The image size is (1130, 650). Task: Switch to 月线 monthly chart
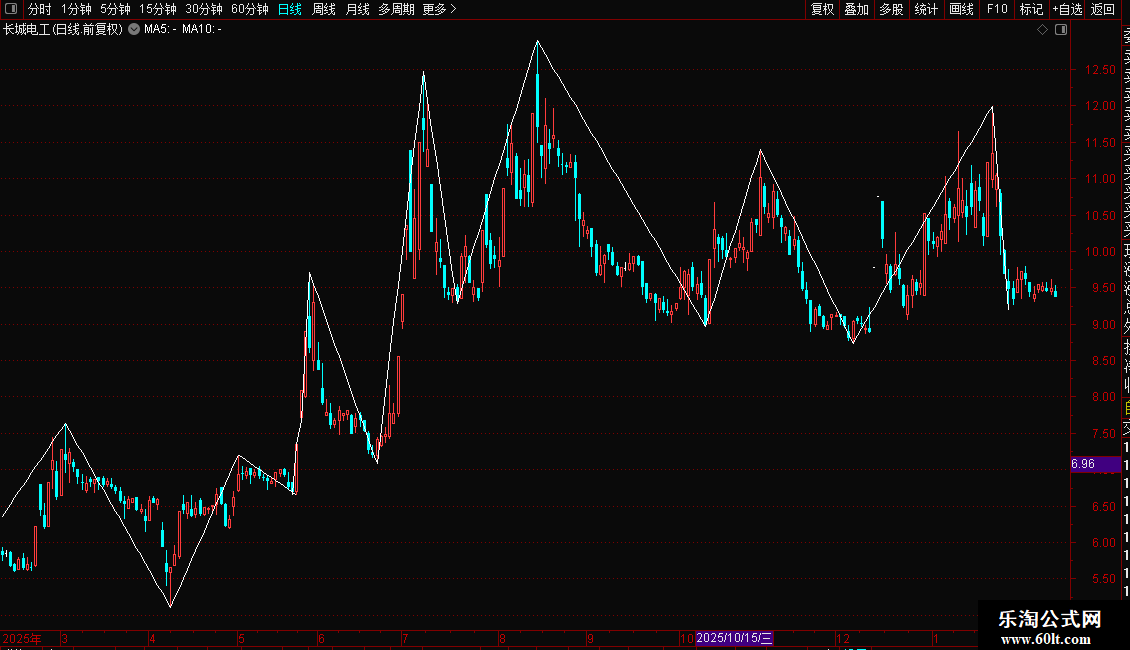[357, 9]
